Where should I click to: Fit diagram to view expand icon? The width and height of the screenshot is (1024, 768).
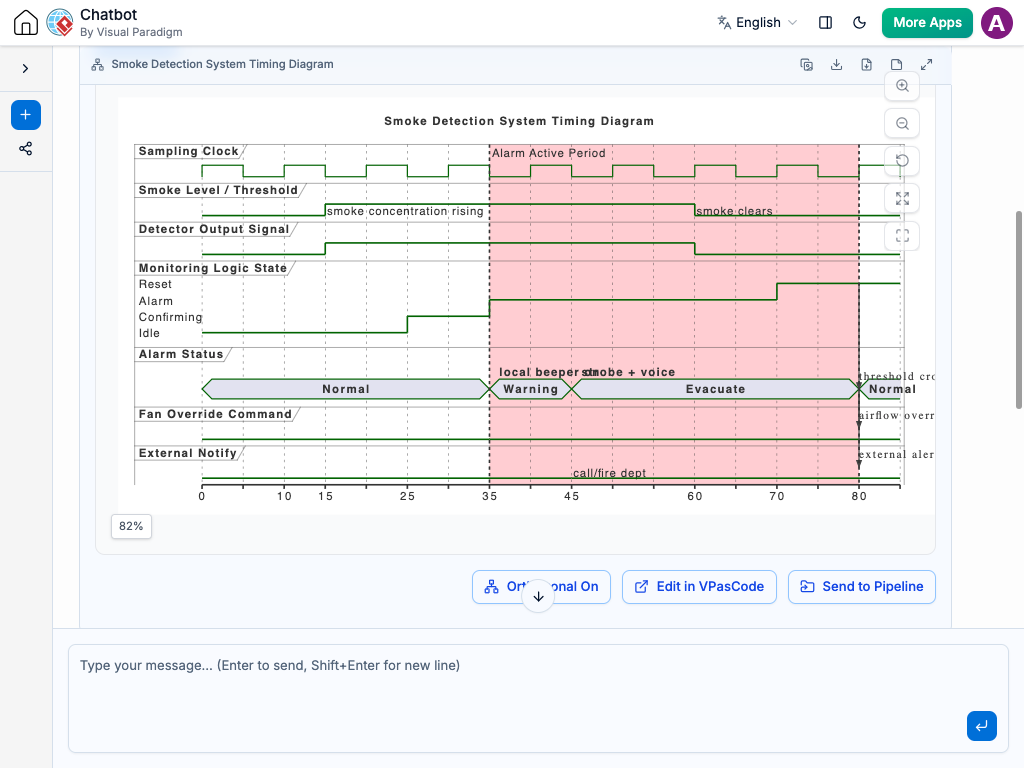pos(902,199)
